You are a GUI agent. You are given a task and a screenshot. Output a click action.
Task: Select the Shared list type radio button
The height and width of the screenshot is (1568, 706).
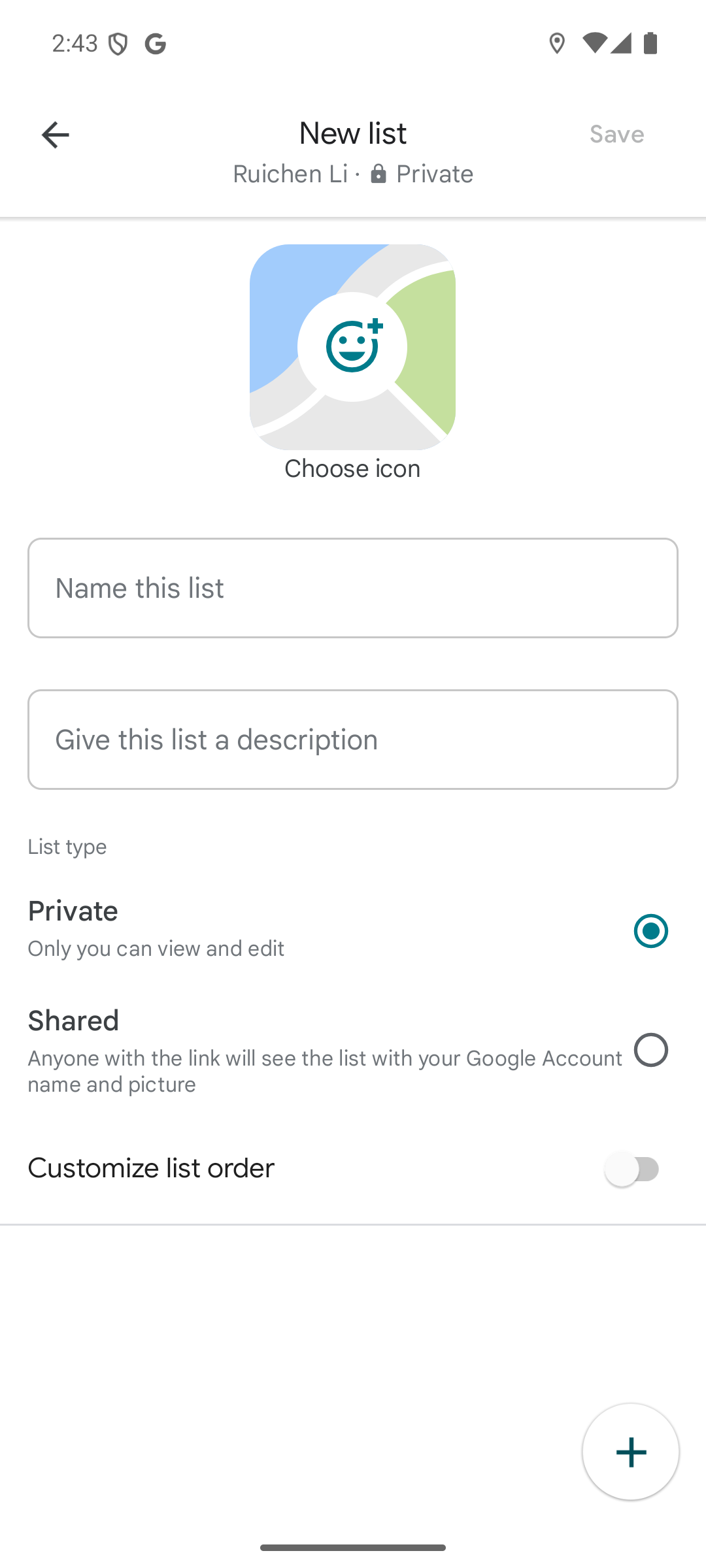(651, 1050)
